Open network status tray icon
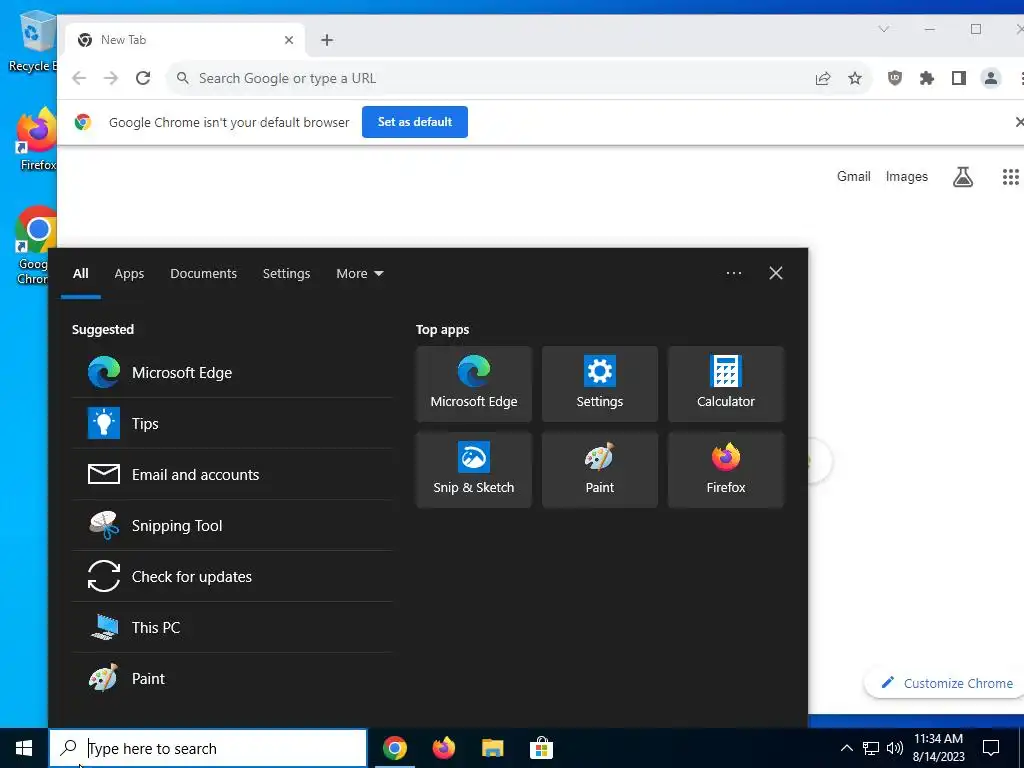Screen dimensions: 1024x768 pyautogui.click(x=871, y=748)
